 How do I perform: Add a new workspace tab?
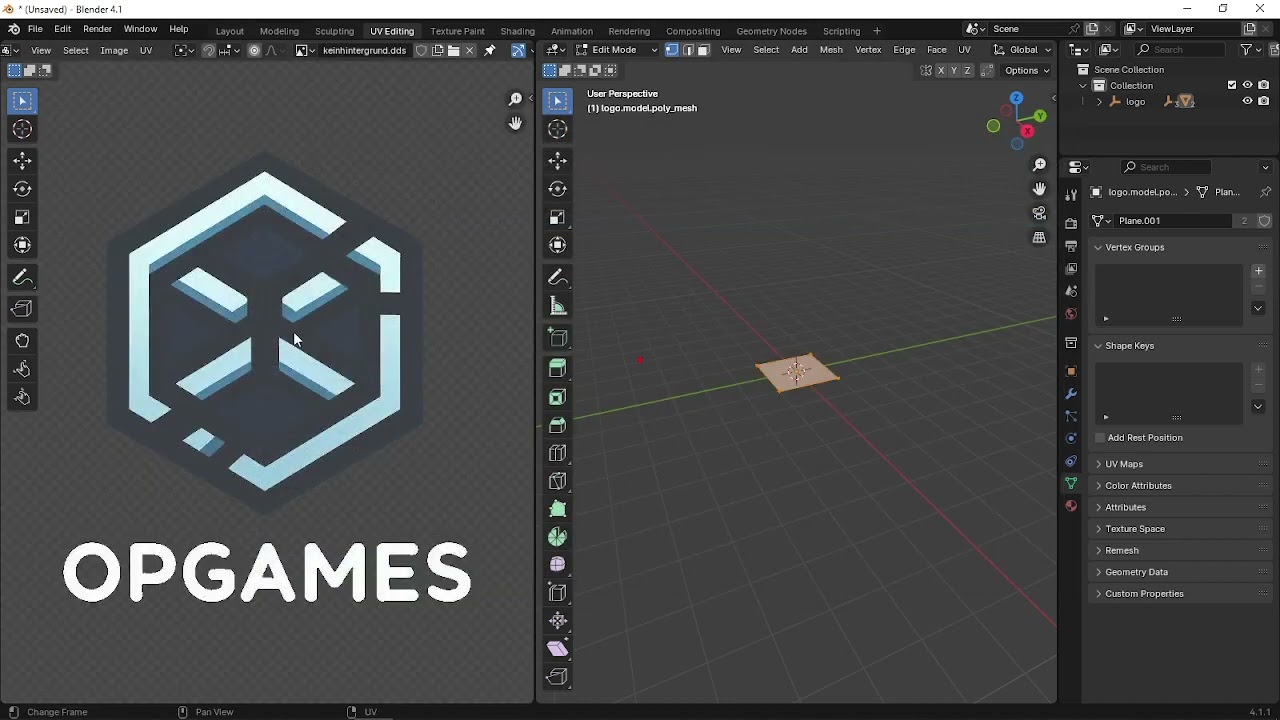pyautogui.click(x=877, y=31)
